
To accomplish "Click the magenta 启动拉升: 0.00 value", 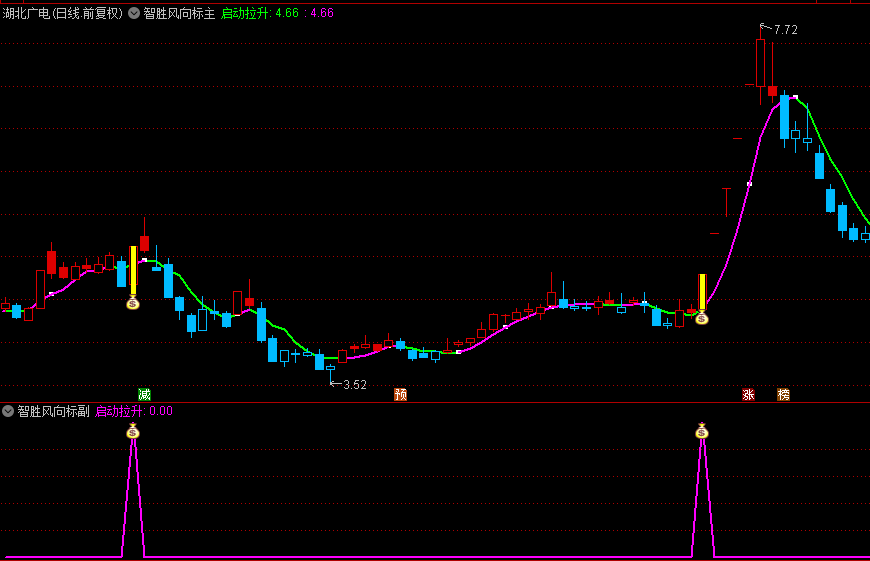I will 134,411.
